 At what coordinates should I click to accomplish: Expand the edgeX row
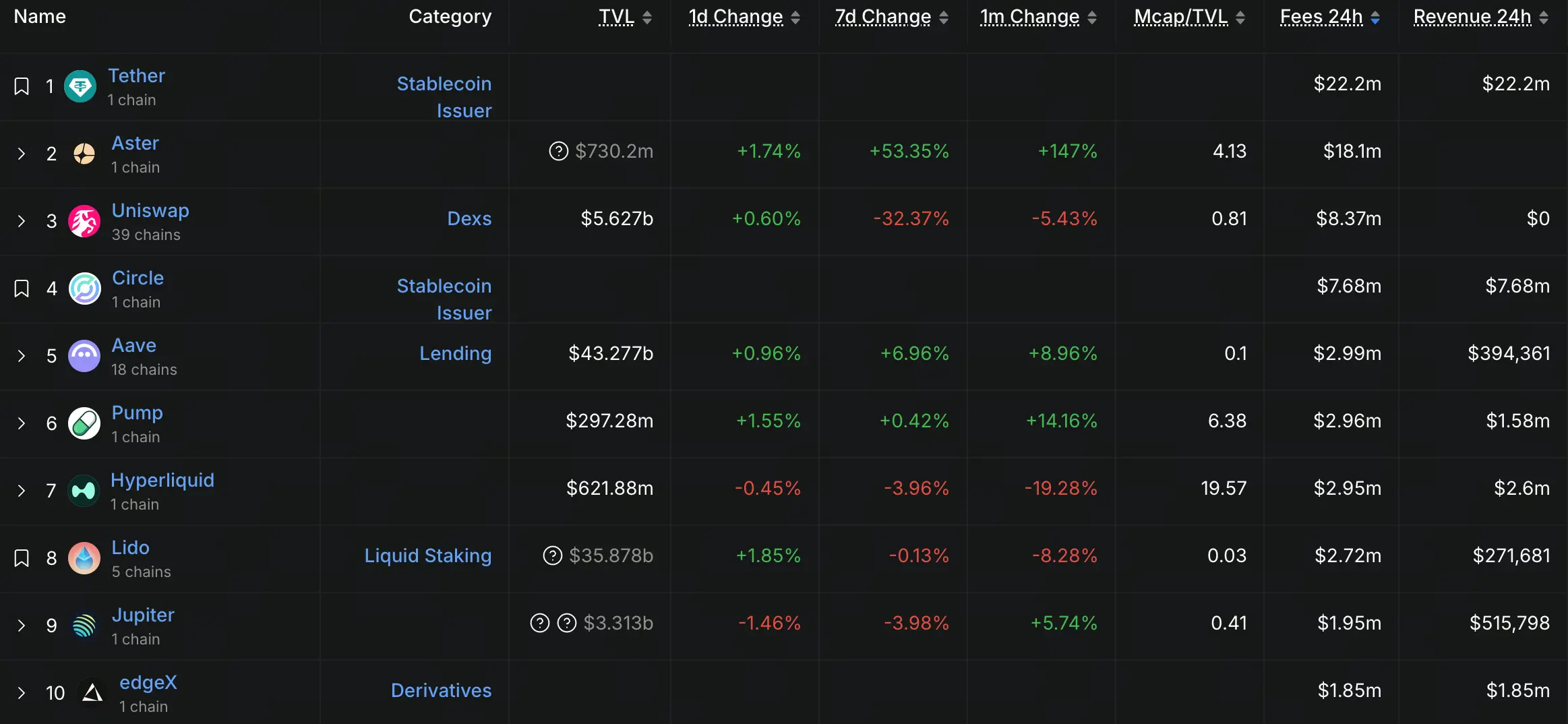tap(22, 693)
